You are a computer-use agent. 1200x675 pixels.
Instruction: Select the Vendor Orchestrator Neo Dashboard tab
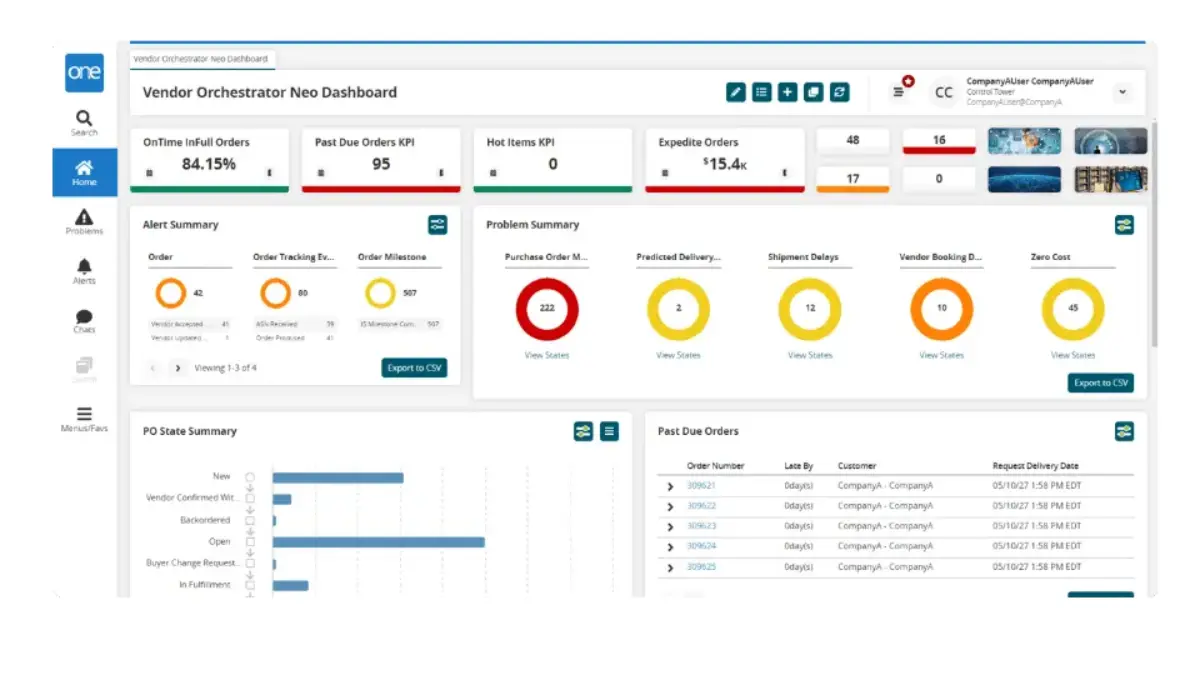201,59
